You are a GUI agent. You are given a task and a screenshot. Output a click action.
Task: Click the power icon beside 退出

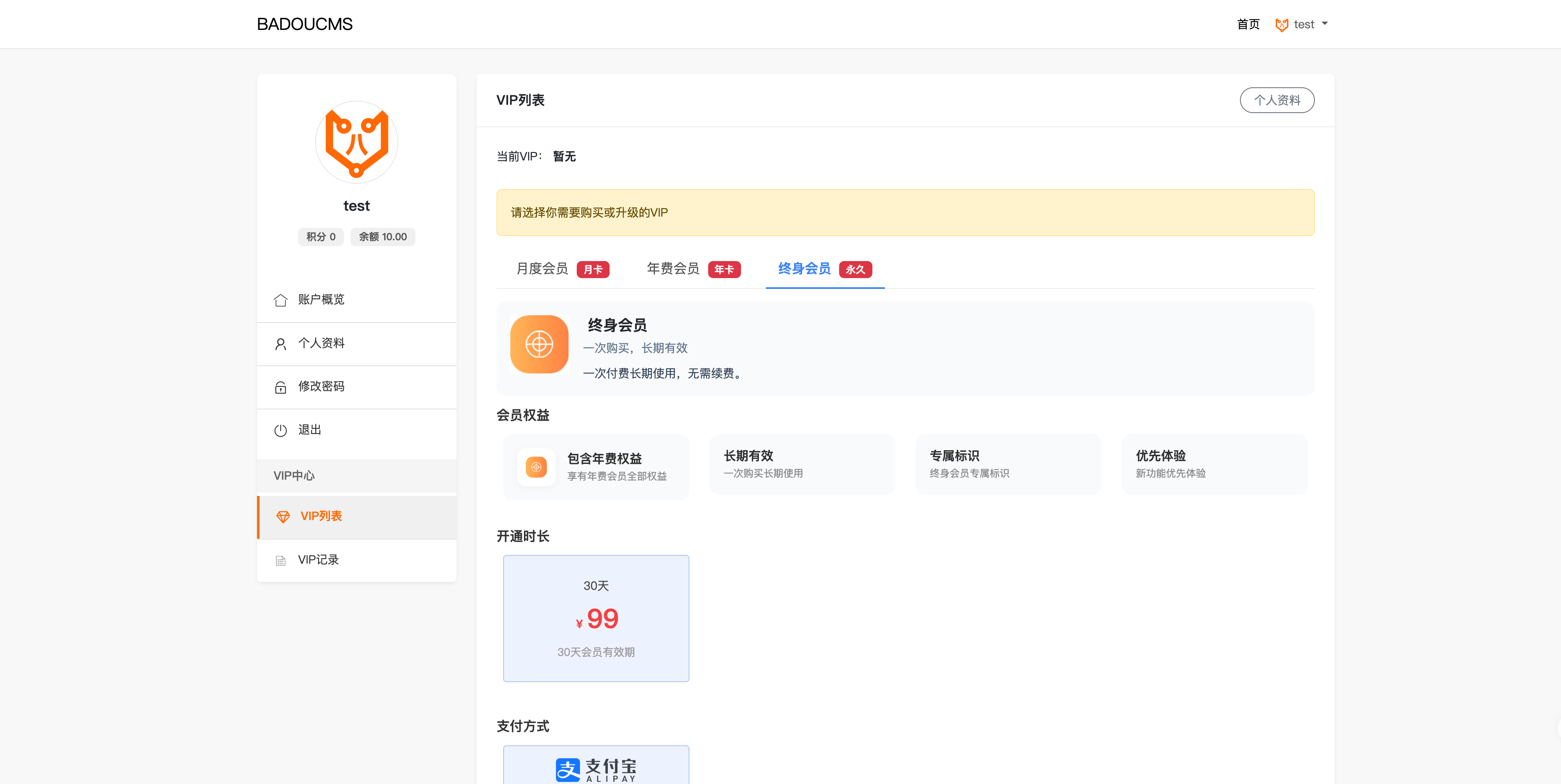280,430
